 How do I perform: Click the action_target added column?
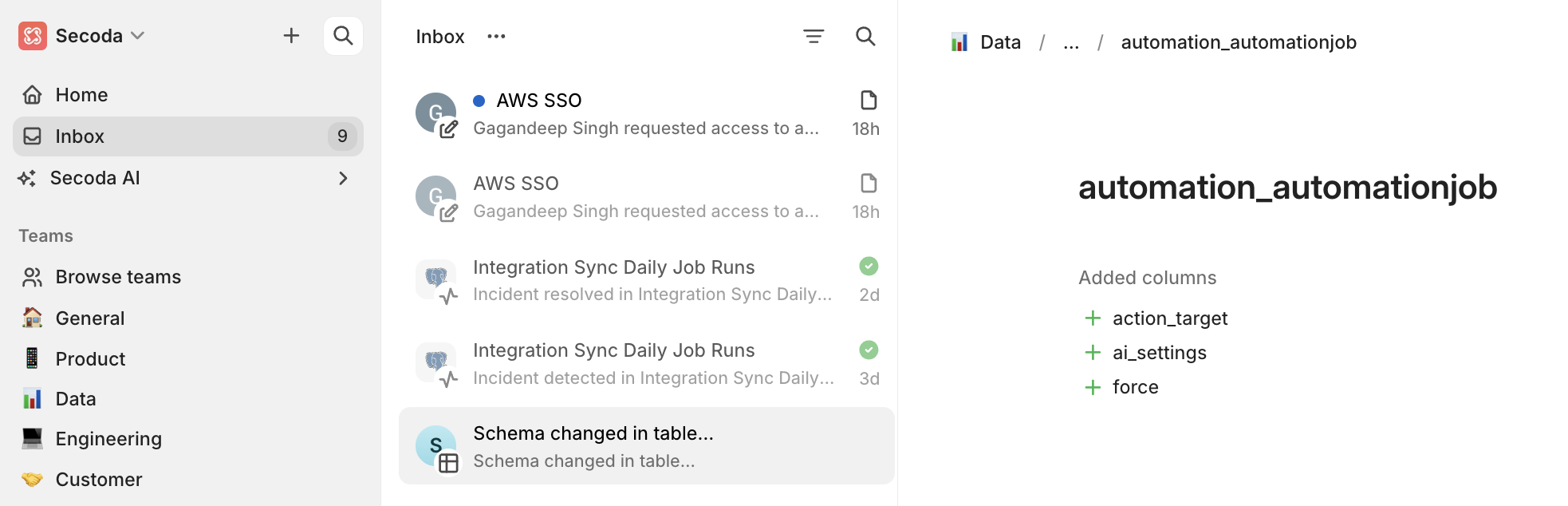[1169, 318]
